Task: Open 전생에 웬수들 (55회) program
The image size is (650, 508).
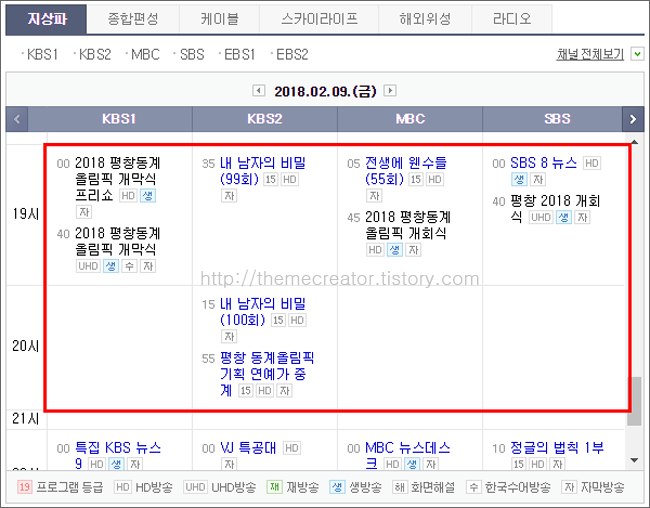Action: [405, 171]
